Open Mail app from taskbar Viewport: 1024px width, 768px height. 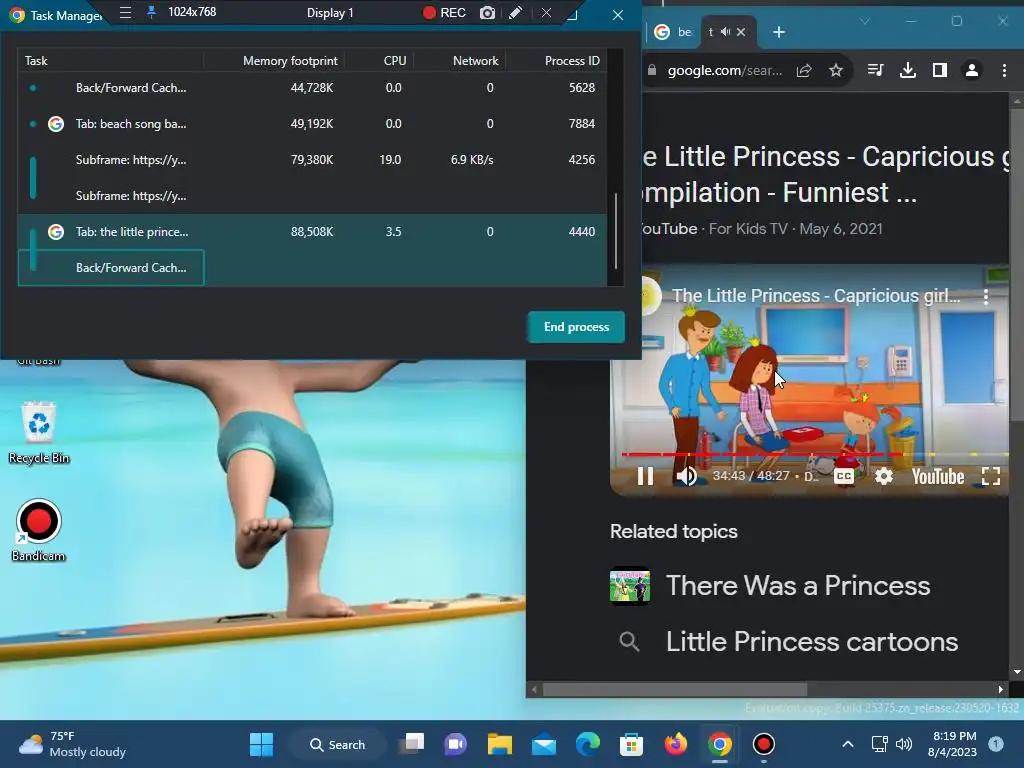tap(543, 744)
